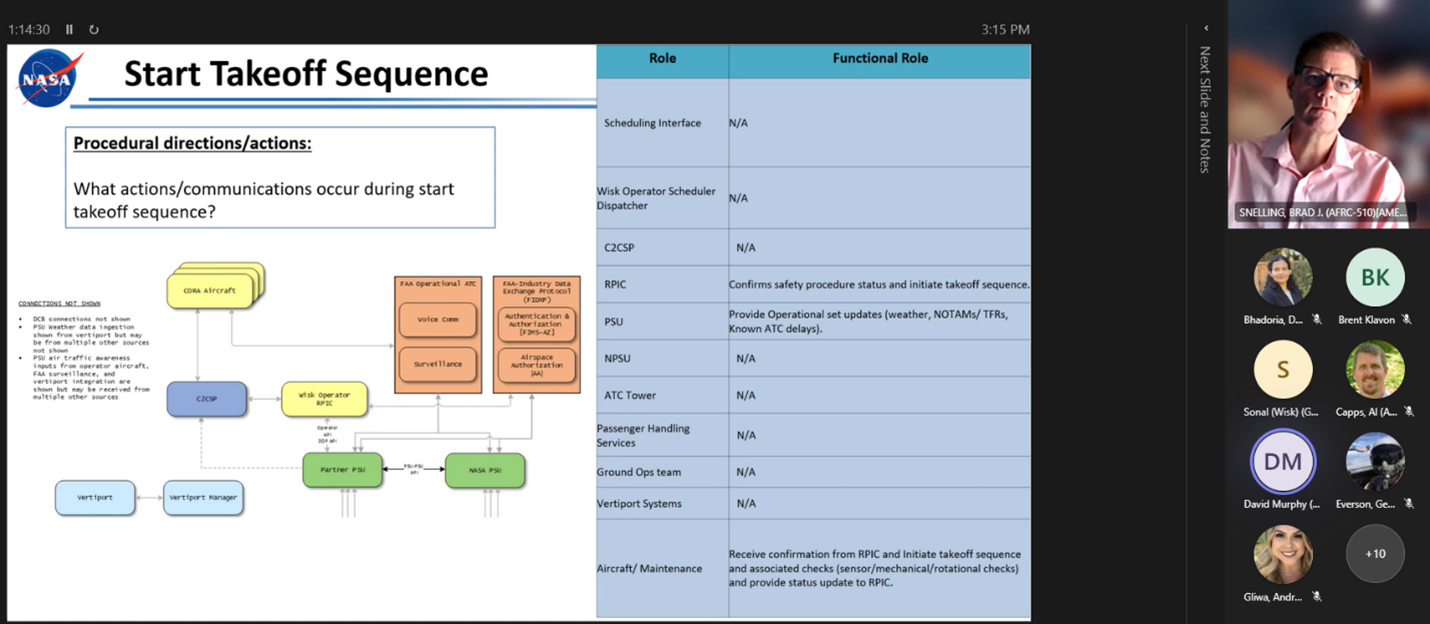Select the BK avatar for Brent Klavon
Image resolution: width=1430 pixels, height=624 pixels.
click(1375, 278)
